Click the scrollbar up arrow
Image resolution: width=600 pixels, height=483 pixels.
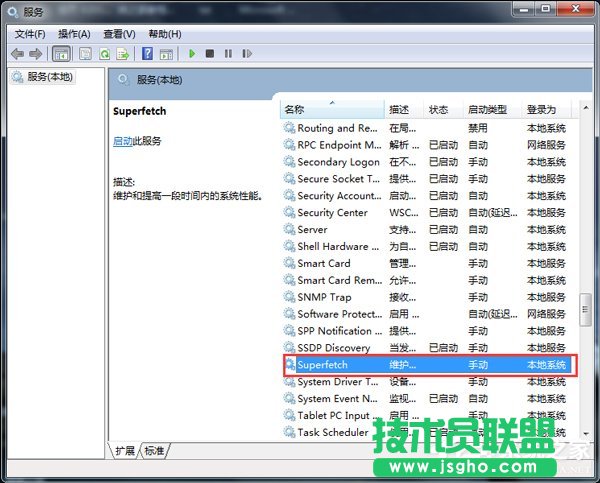586,108
